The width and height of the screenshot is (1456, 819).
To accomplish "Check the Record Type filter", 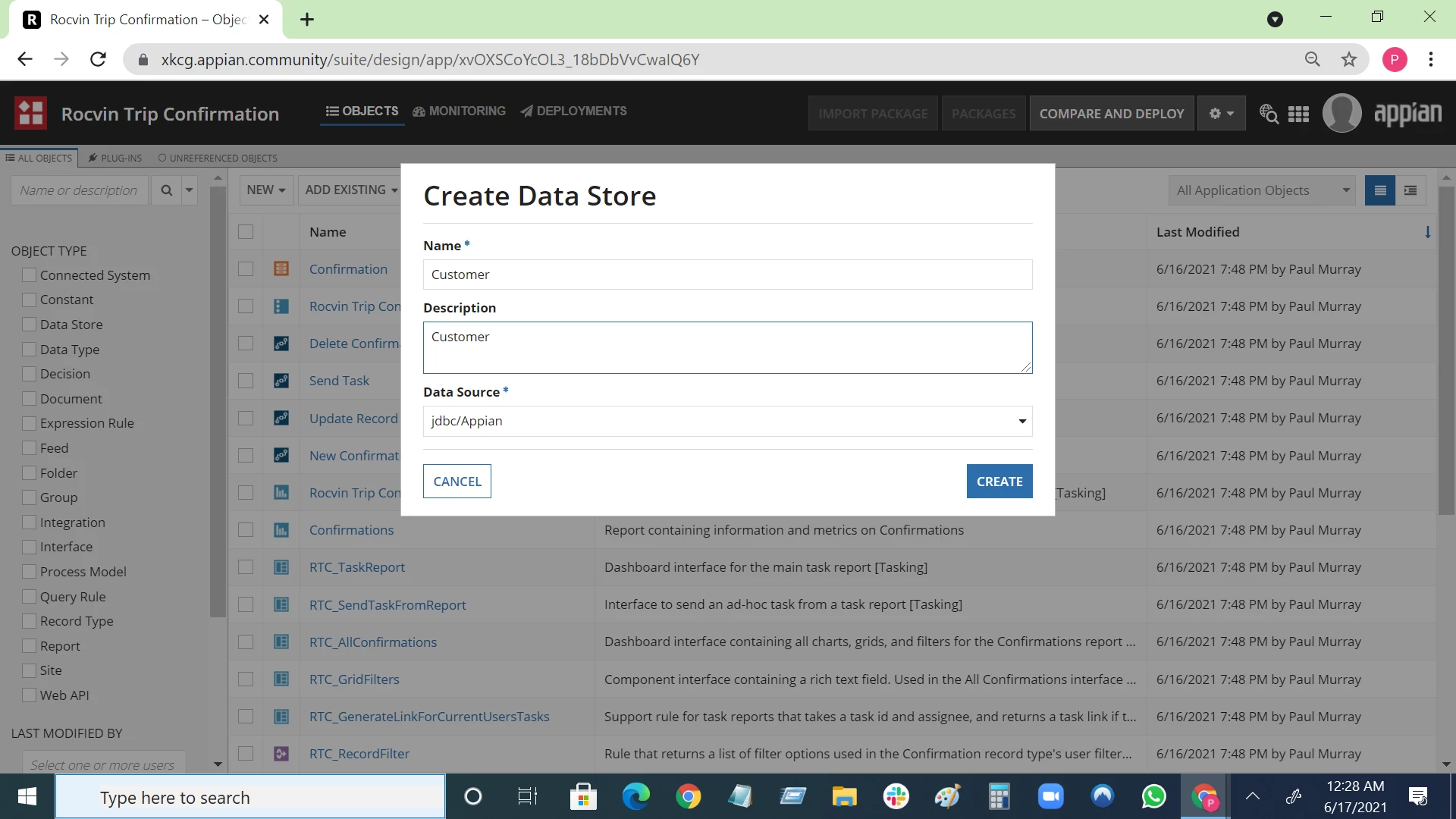I will coord(30,621).
